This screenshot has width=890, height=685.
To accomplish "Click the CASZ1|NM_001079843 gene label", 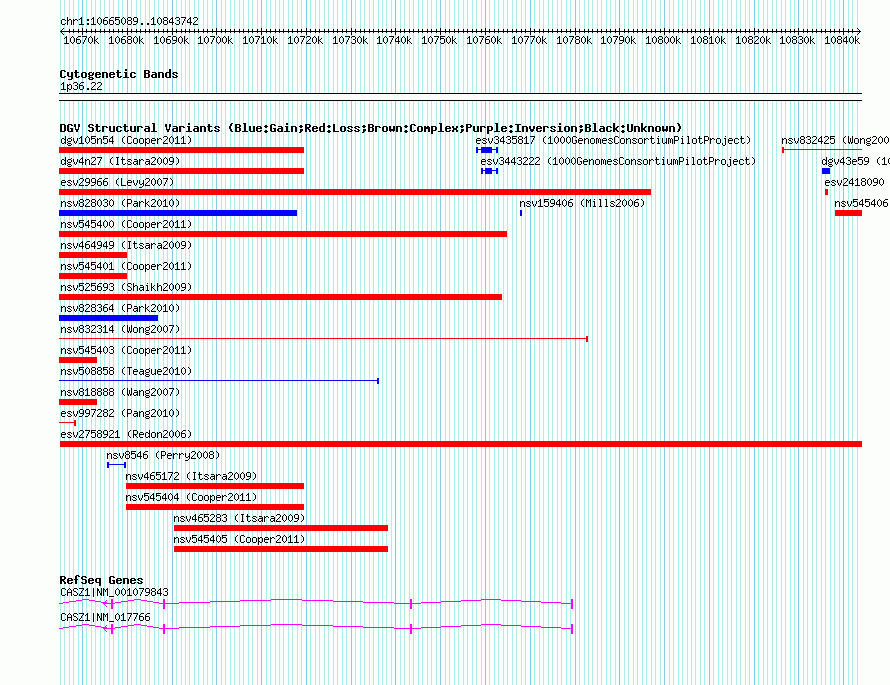I will pyautogui.click(x=114, y=592).
